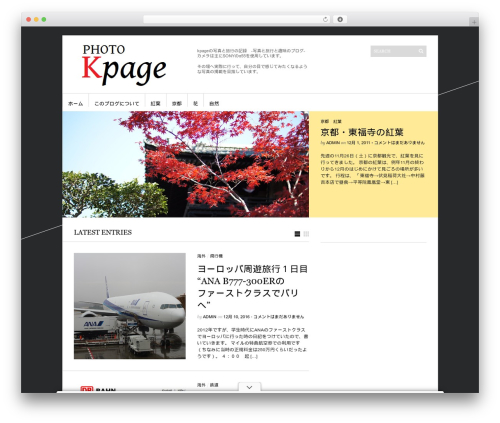The width and height of the screenshot is (500, 423).
Task: Click 飛行機 category tag on ANA post
Action: (x=216, y=256)
